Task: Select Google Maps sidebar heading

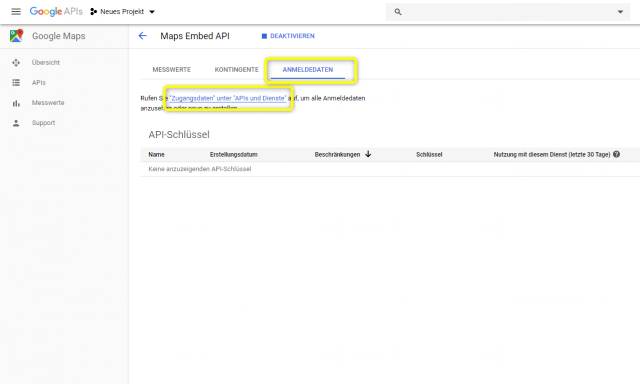Action: (x=58, y=36)
